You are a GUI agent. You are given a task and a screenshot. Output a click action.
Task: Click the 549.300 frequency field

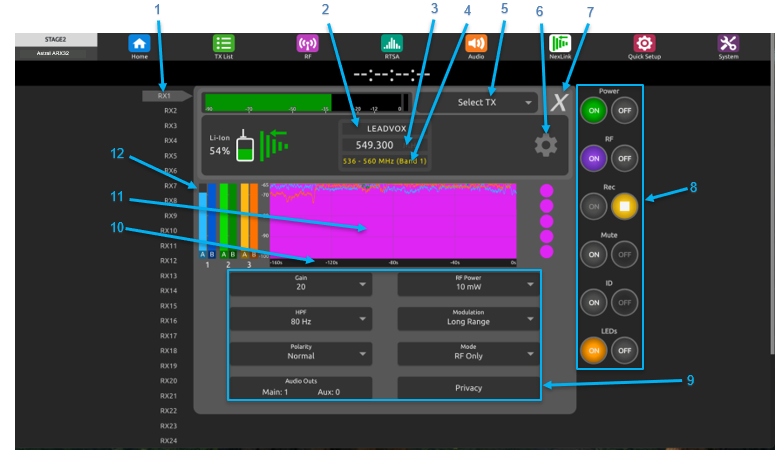coord(385,145)
